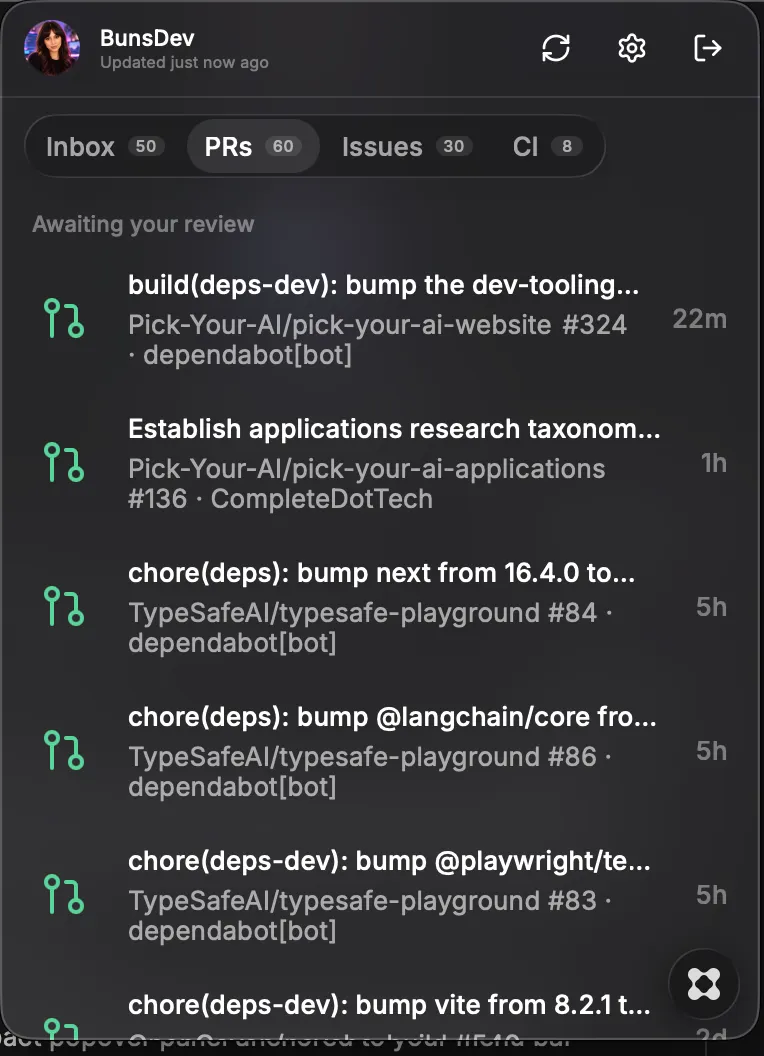Open PR 'Establish applications research taxonom...'

394,429
